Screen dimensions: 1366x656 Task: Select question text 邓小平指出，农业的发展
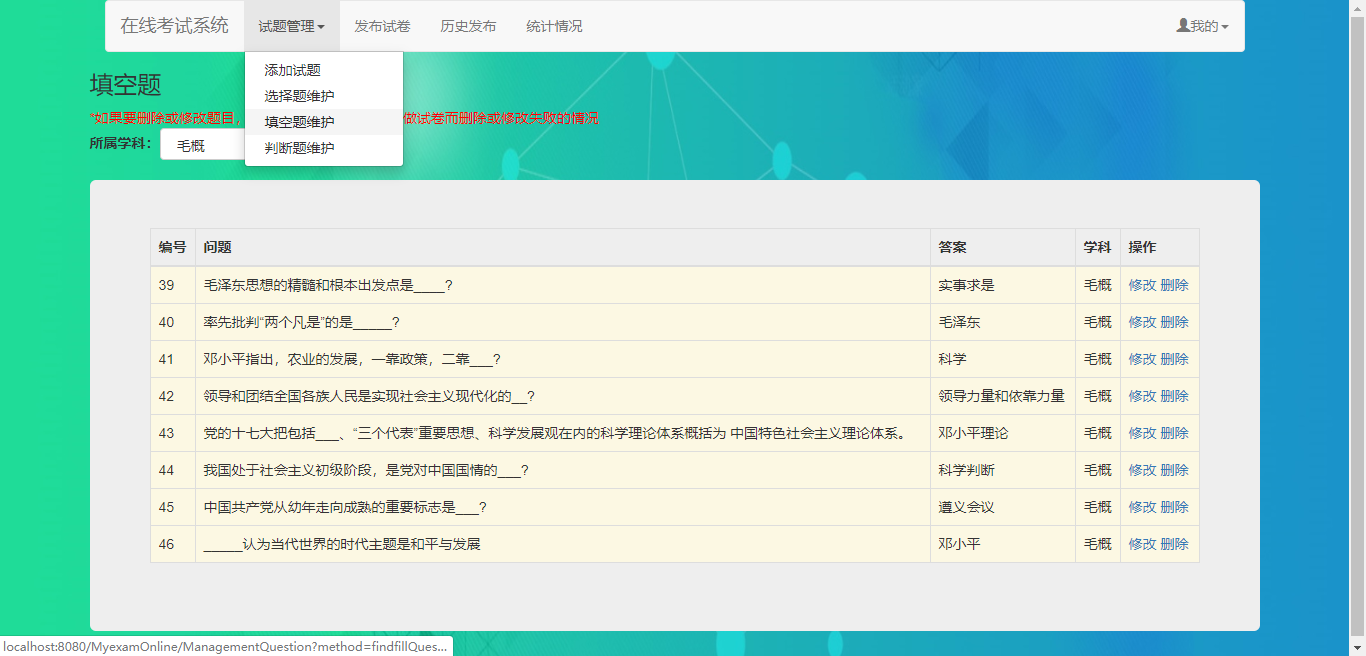[280, 359]
